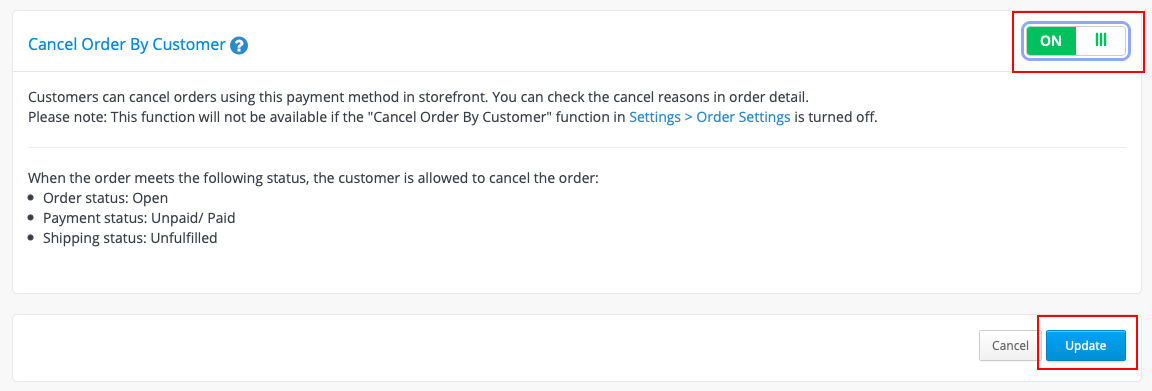Click the Cancel Order By Customer heading
This screenshot has height=391, width=1152.
coord(126,44)
